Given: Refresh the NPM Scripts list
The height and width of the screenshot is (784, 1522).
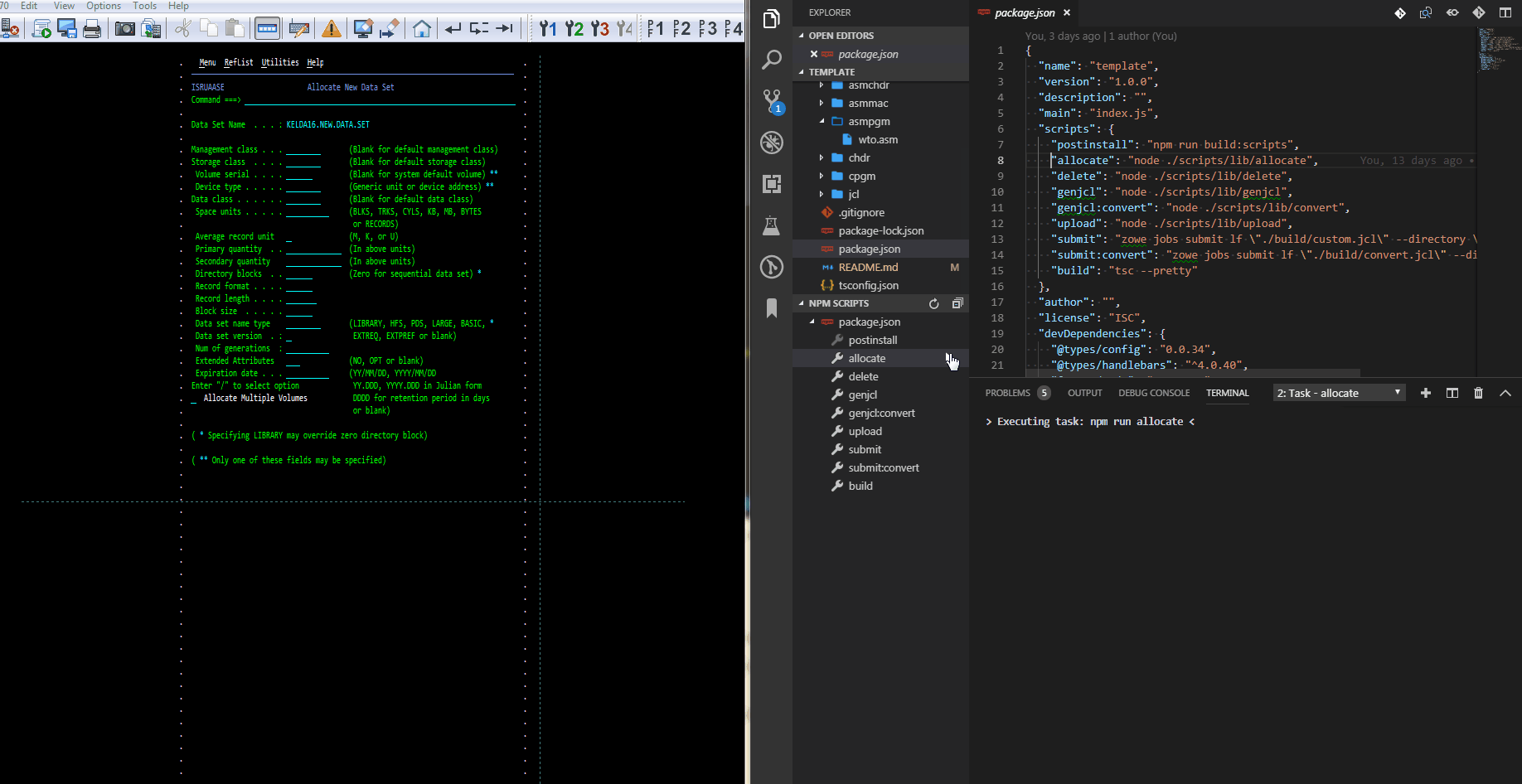Looking at the screenshot, I should coord(933,303).
